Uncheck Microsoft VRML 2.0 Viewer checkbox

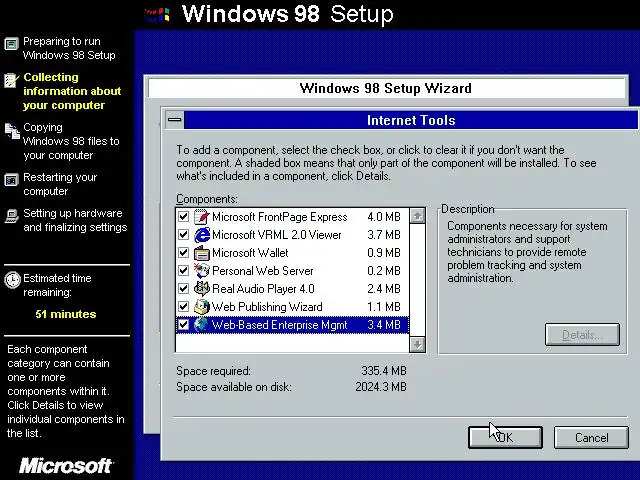click(x=183, y=235)
